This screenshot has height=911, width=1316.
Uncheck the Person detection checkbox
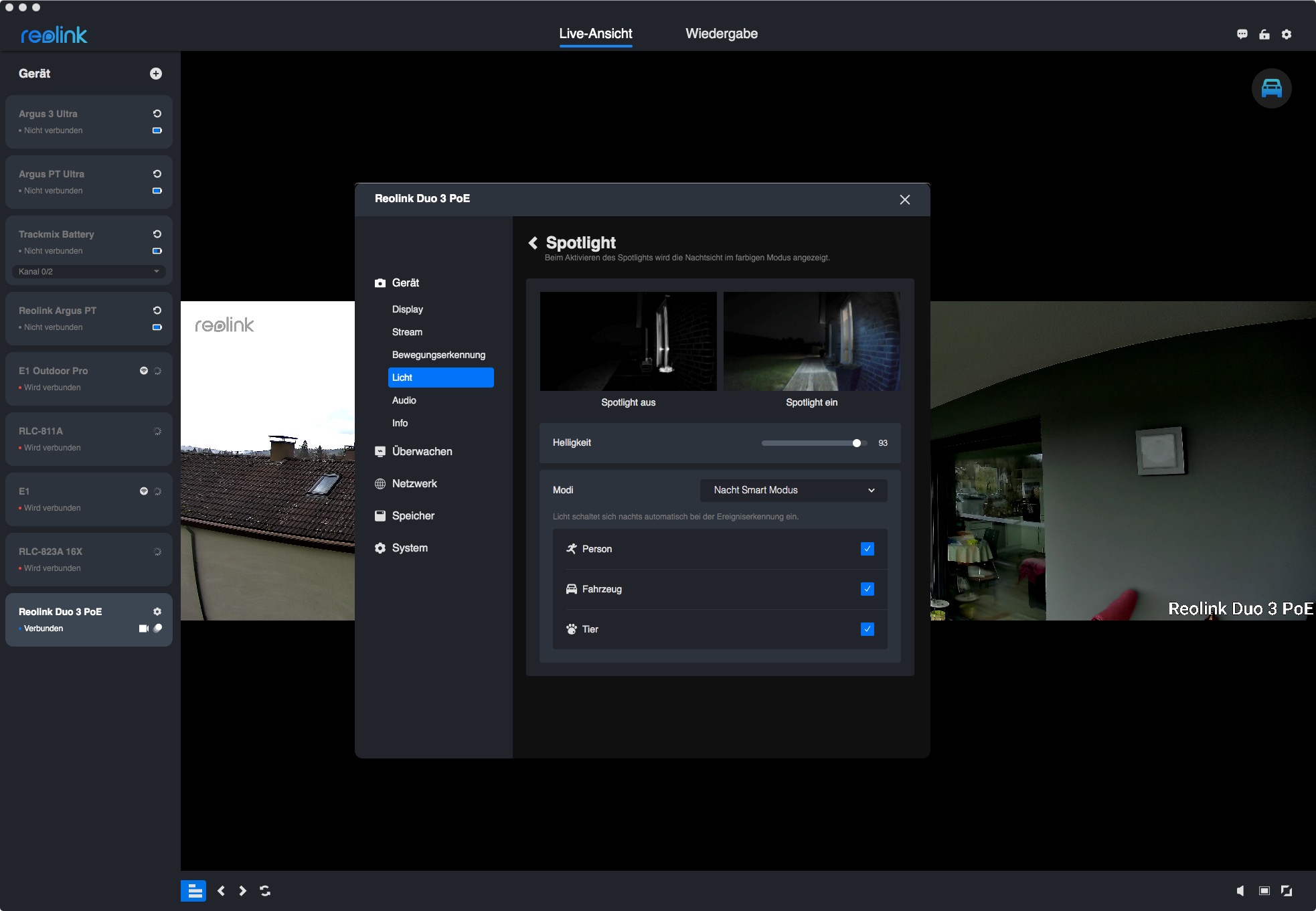coord(867,549)
